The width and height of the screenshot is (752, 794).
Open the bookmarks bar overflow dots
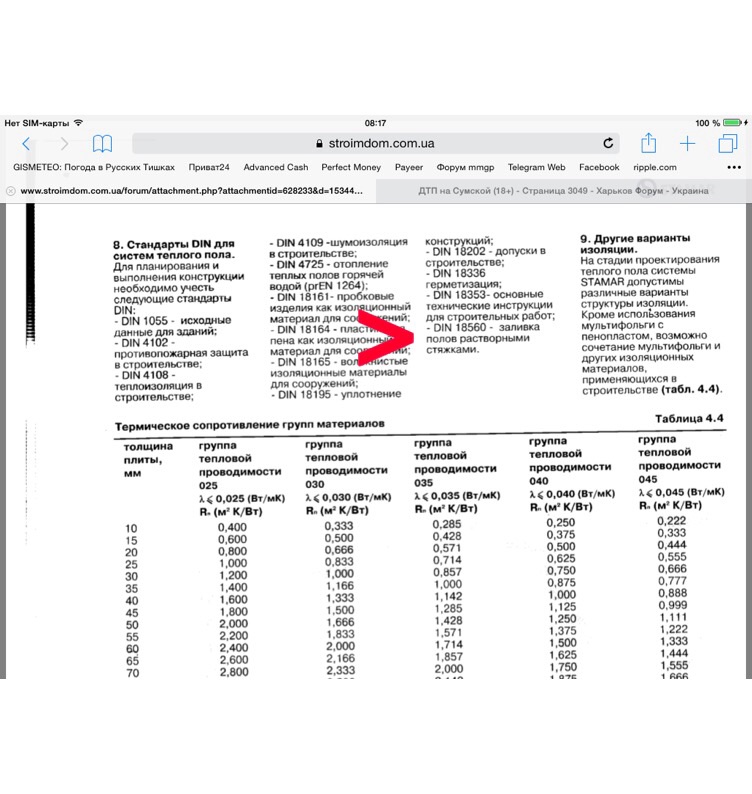(734, 167)
